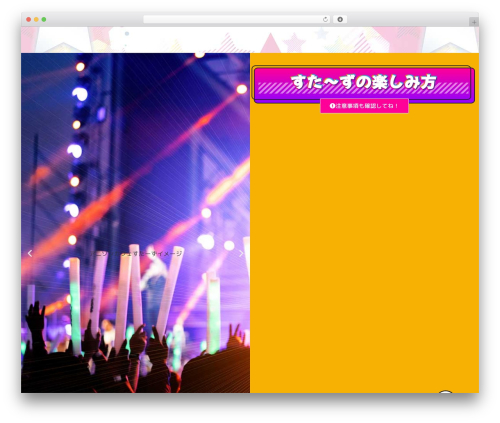Image resolution: width=500 pixels, height=423 pixels.
Task: Click the すた〜ずの楽しみ方 heading banner
Action: pos(363,84)
